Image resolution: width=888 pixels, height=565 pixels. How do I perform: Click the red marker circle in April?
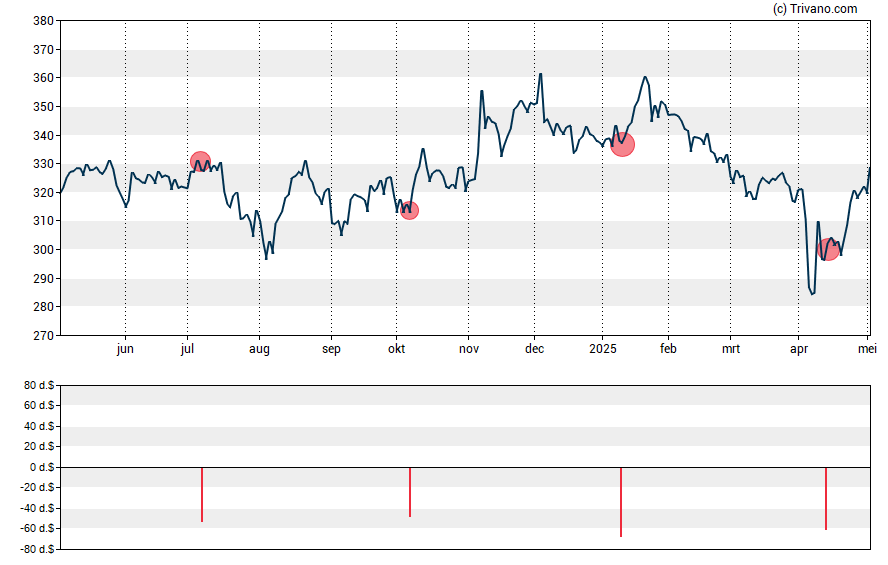click(x=829, y=249)
